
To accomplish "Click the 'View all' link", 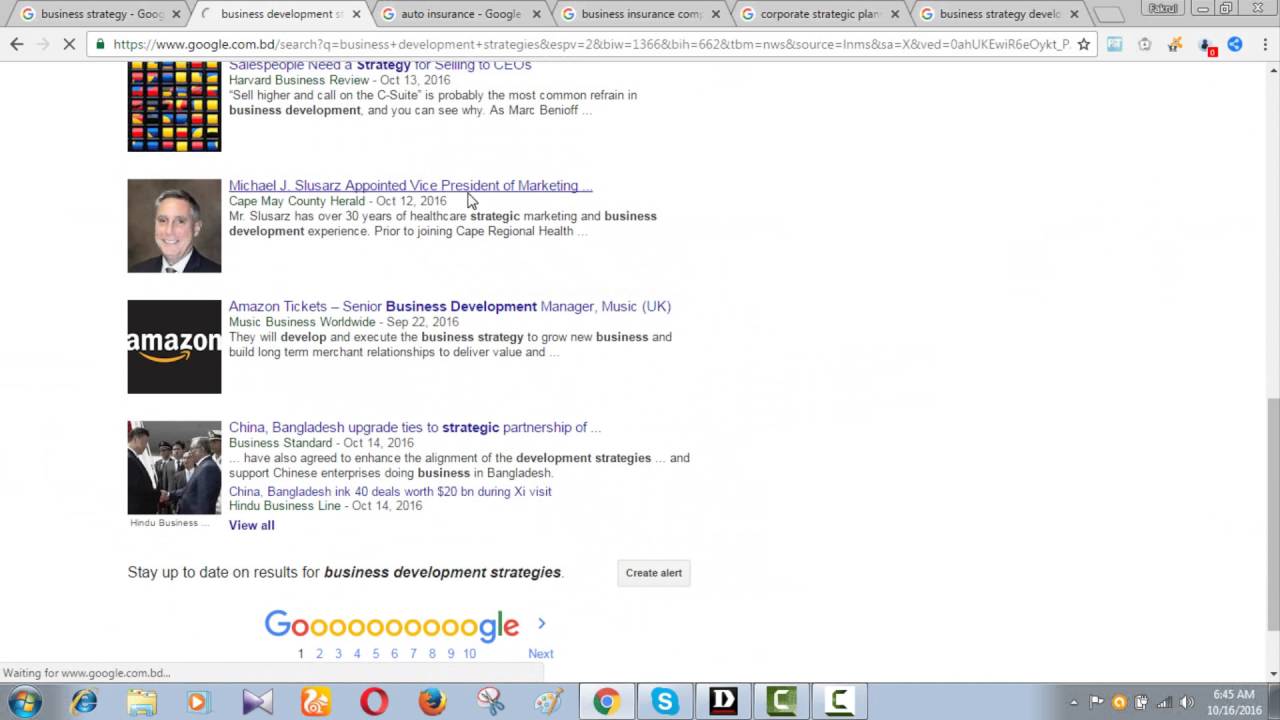I will (x=251, y=525).
